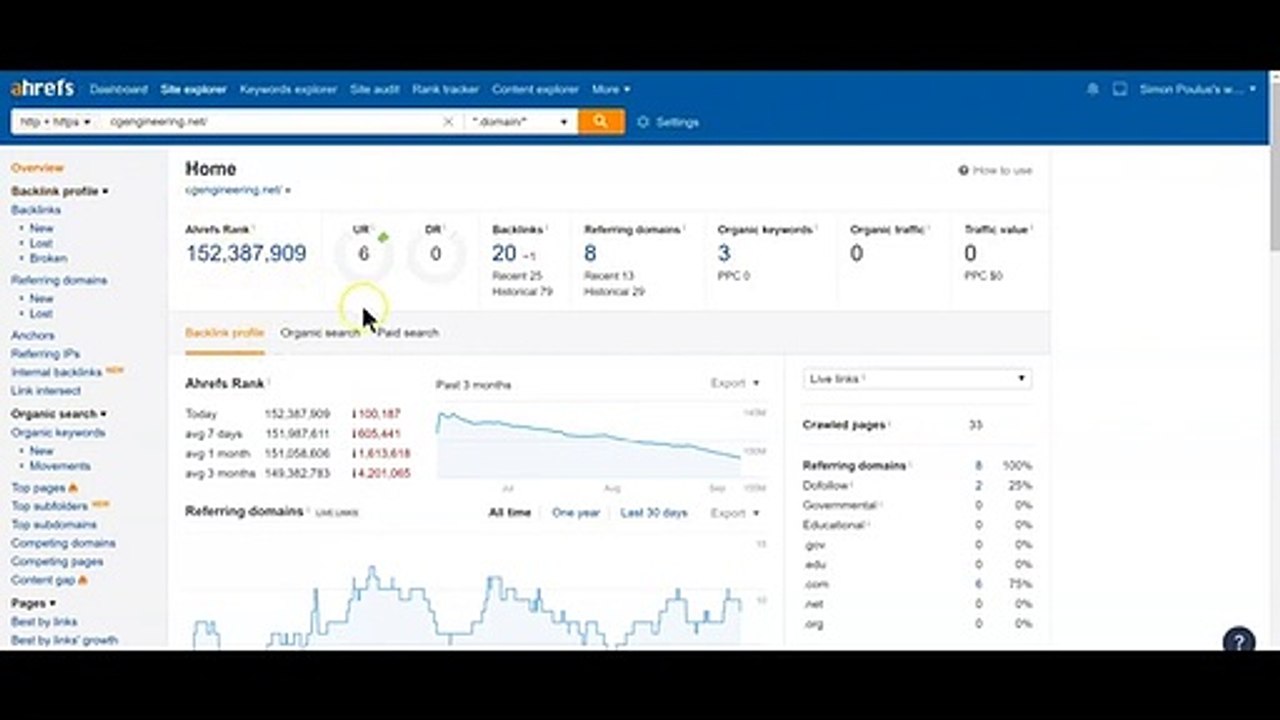
Task: Collapse the Pages sidebar section
Action: 33,603
